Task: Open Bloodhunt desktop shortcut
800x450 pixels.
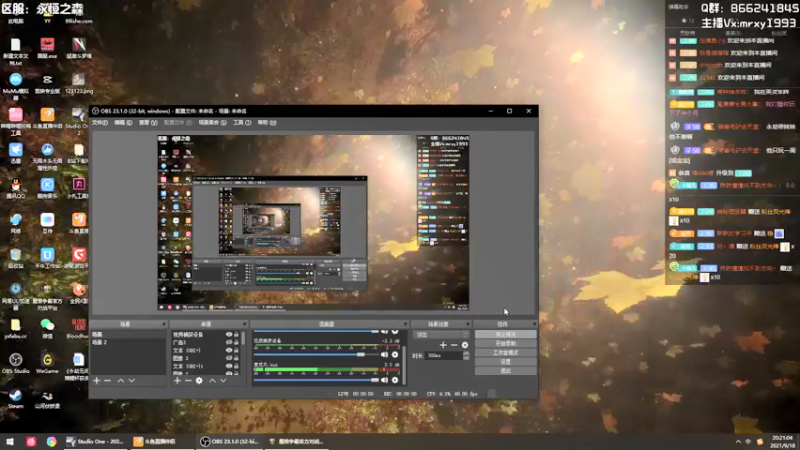Action: pos(79,328)
